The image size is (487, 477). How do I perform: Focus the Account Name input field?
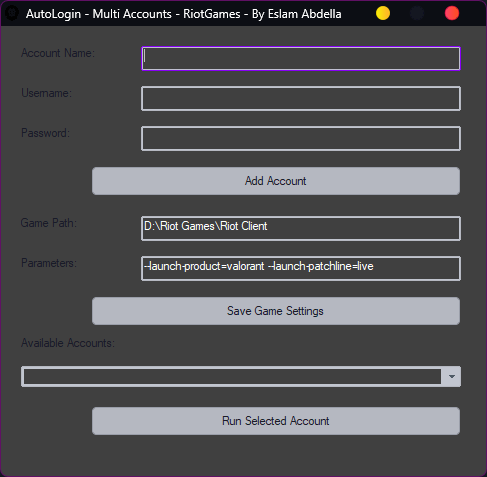[301, 59]
